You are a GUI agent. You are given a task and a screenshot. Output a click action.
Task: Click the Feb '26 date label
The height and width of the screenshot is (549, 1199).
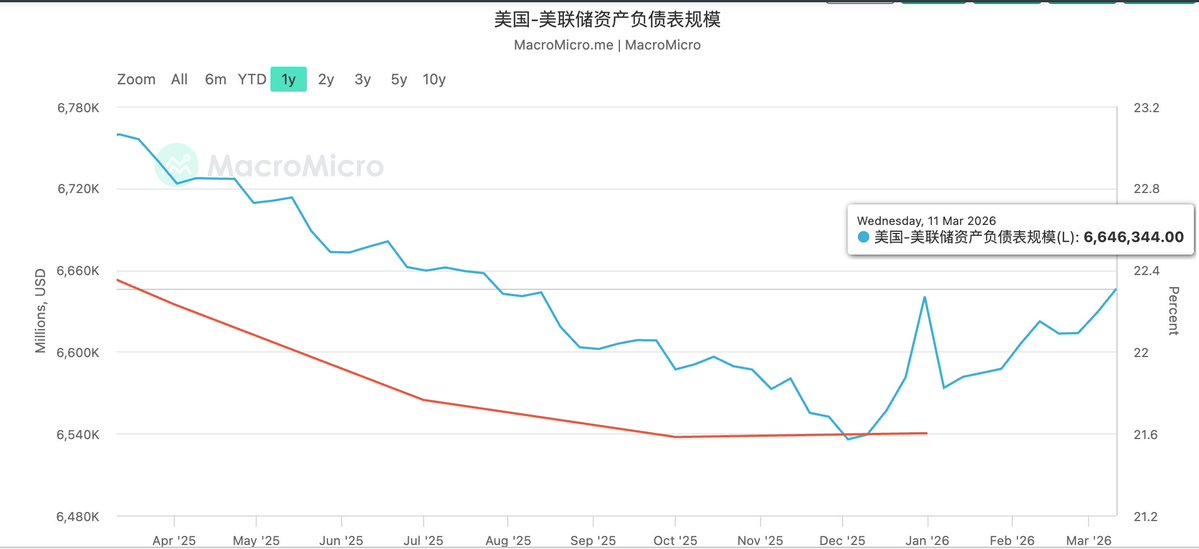pos(1012,540)
